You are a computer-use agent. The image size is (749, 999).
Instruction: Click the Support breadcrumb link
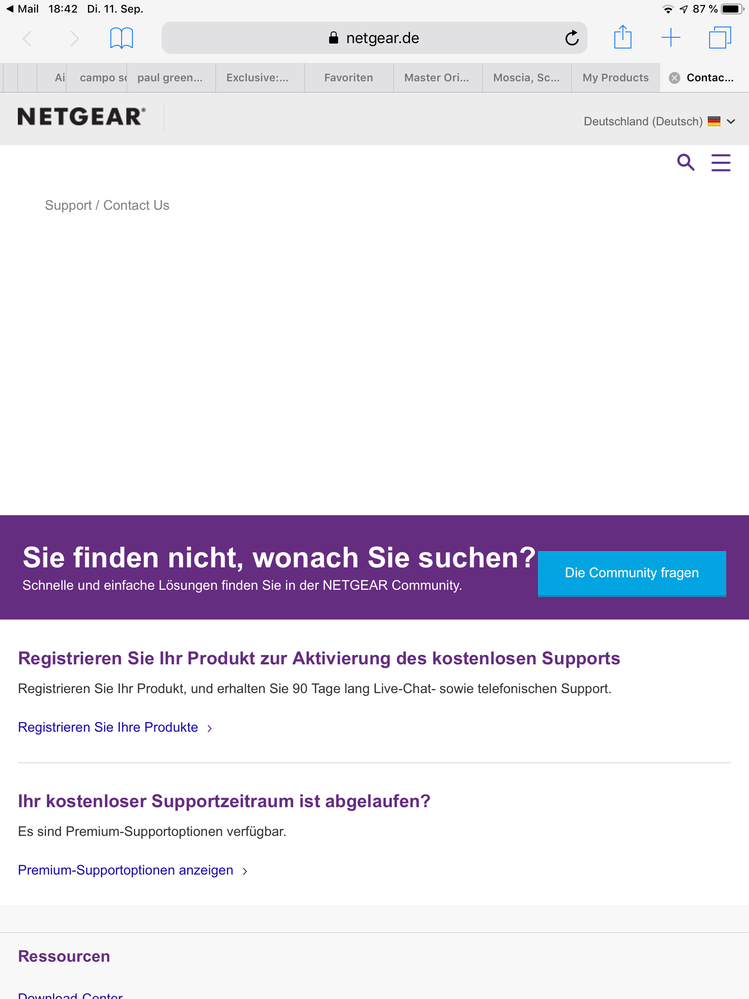(x=68, y=205)
